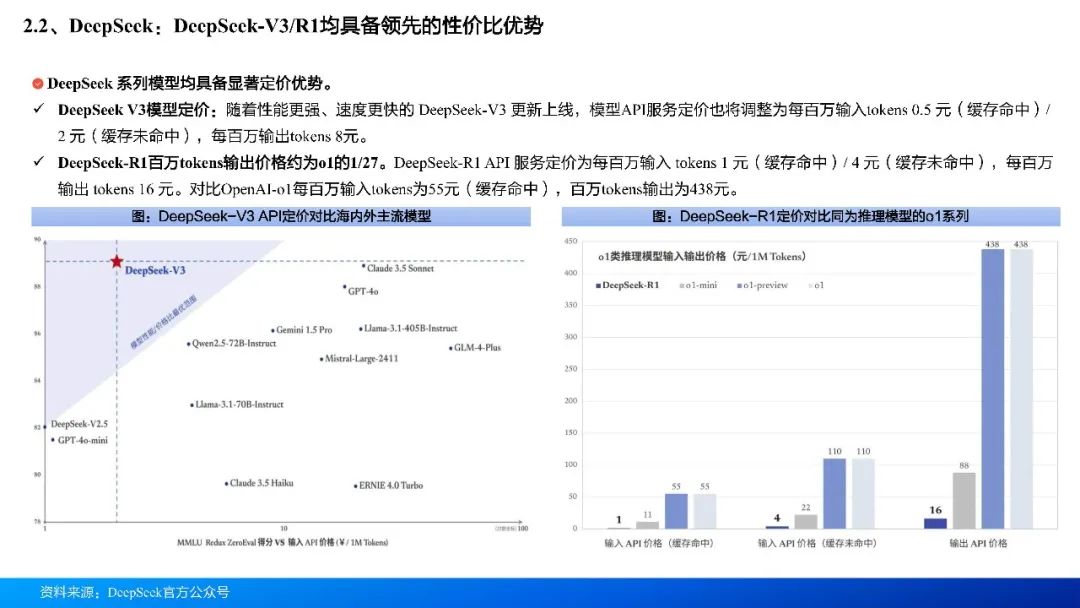
Task: Click the GPT-4o data label
Action: (363, 291)
